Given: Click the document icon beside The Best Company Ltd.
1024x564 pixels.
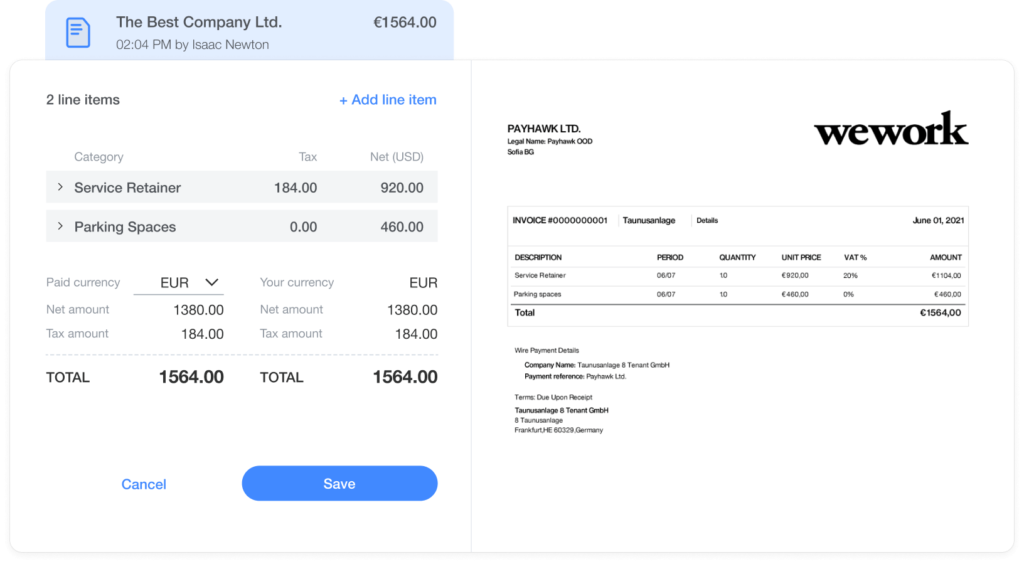Looking at the screenshot, I should point(78,33).
